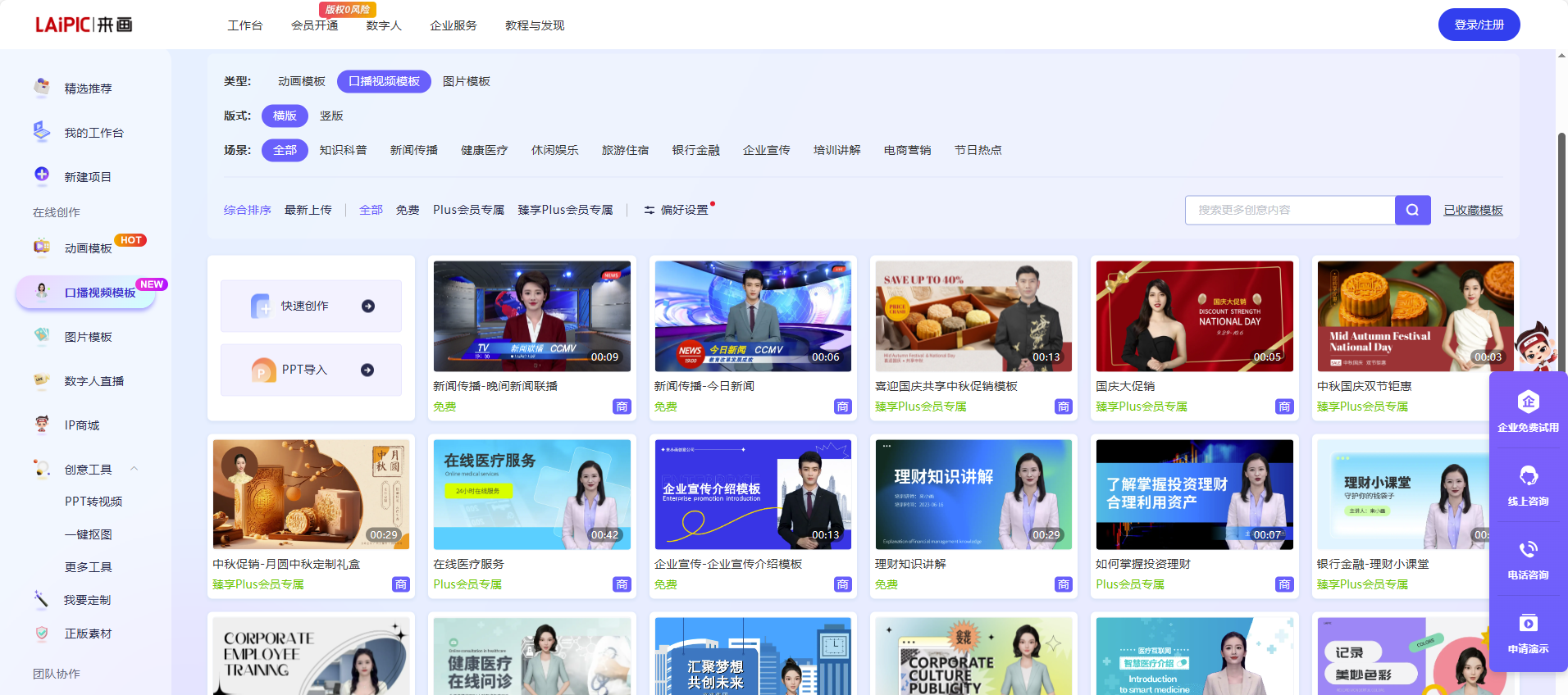Show only 免费 templates

pyautogui.click(x=408, y=210)
